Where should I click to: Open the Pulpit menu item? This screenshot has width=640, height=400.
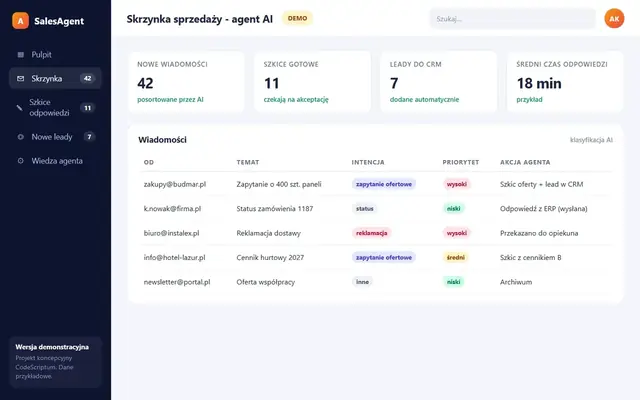click(55, 54)
